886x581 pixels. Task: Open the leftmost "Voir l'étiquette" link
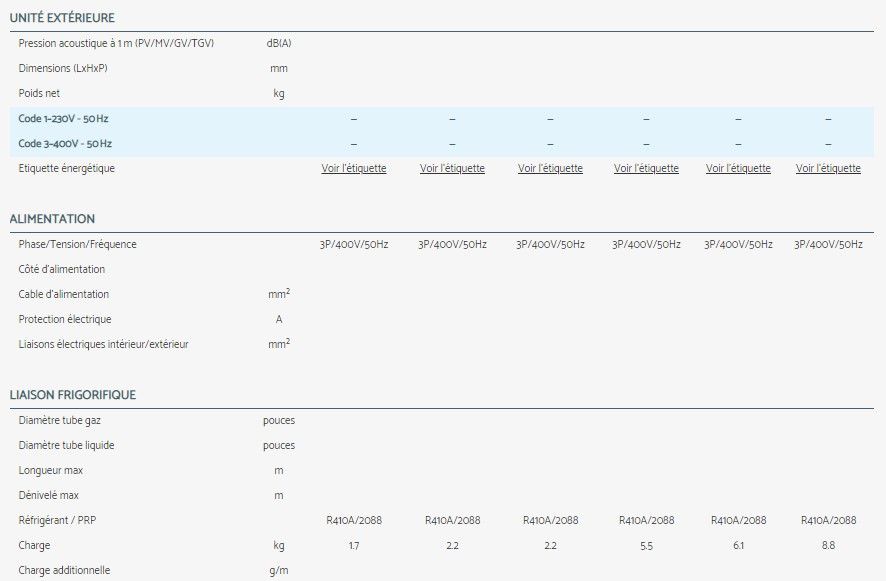tap(354, 169)
